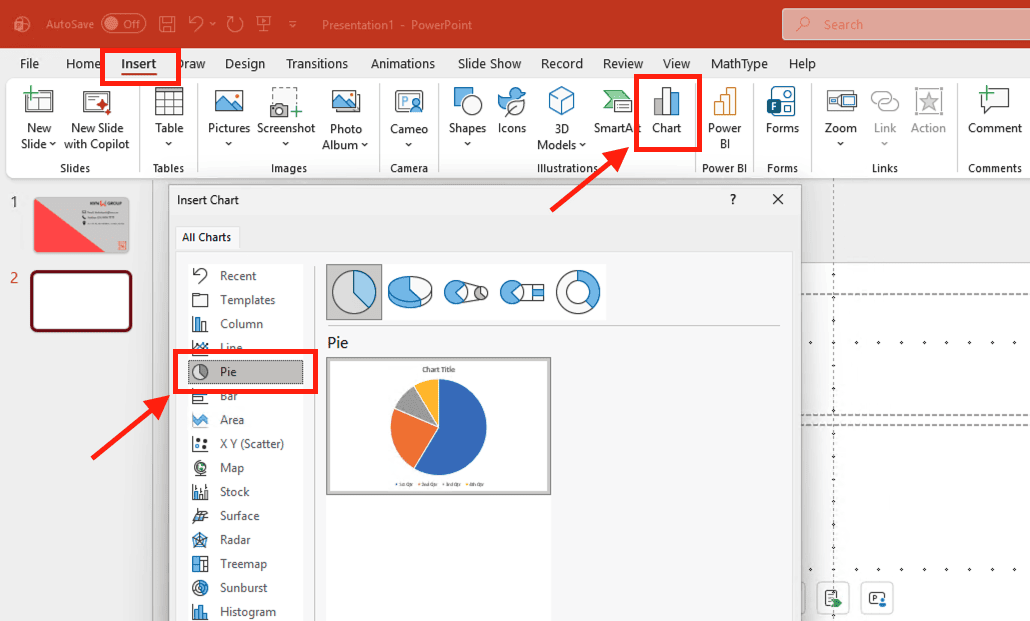Image resolution: width=1030 pixels, height=621 pixels.
Task: Click the Forms button
Action: click(782, 112)
